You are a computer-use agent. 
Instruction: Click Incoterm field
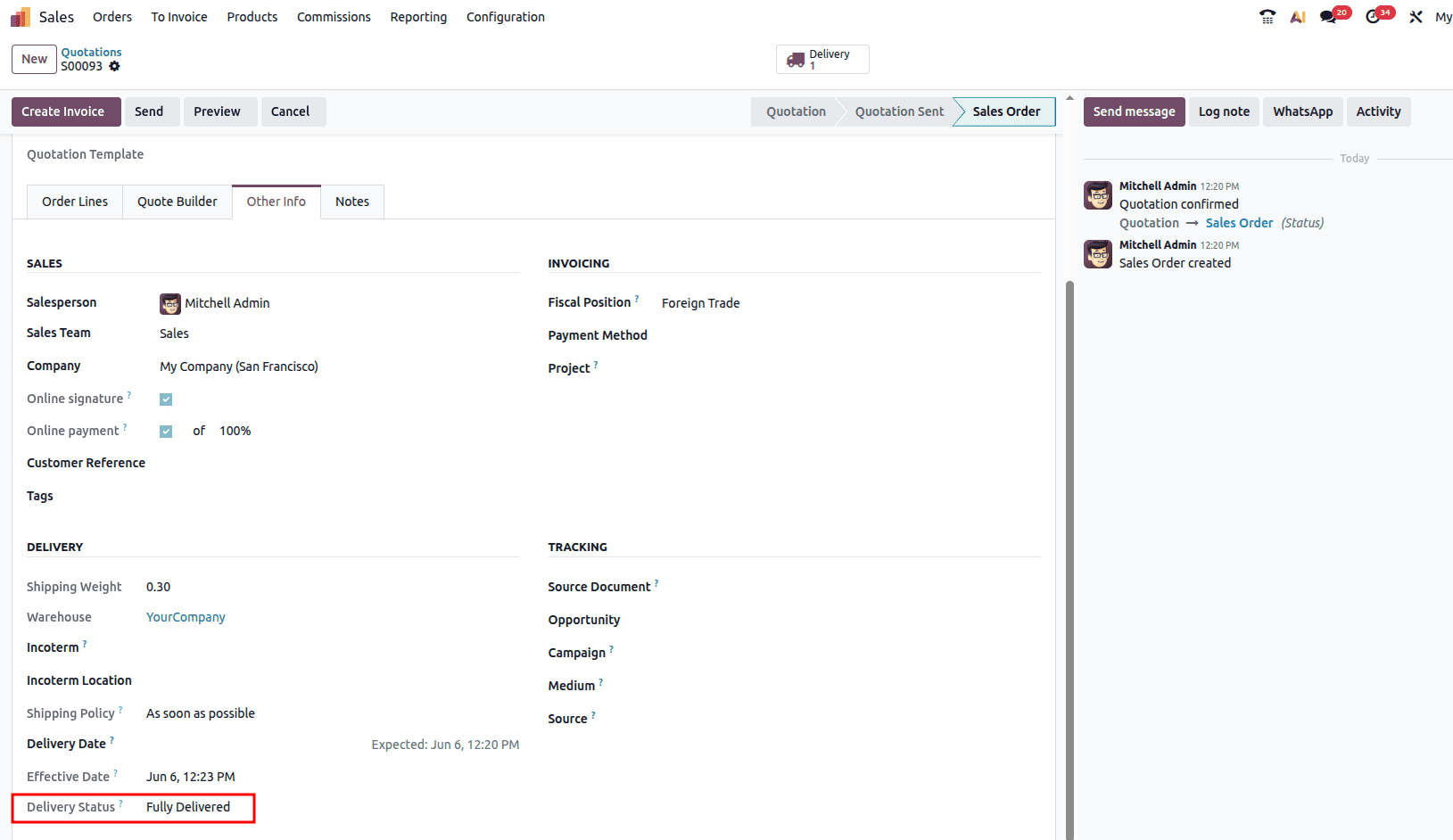pos(333,647)
